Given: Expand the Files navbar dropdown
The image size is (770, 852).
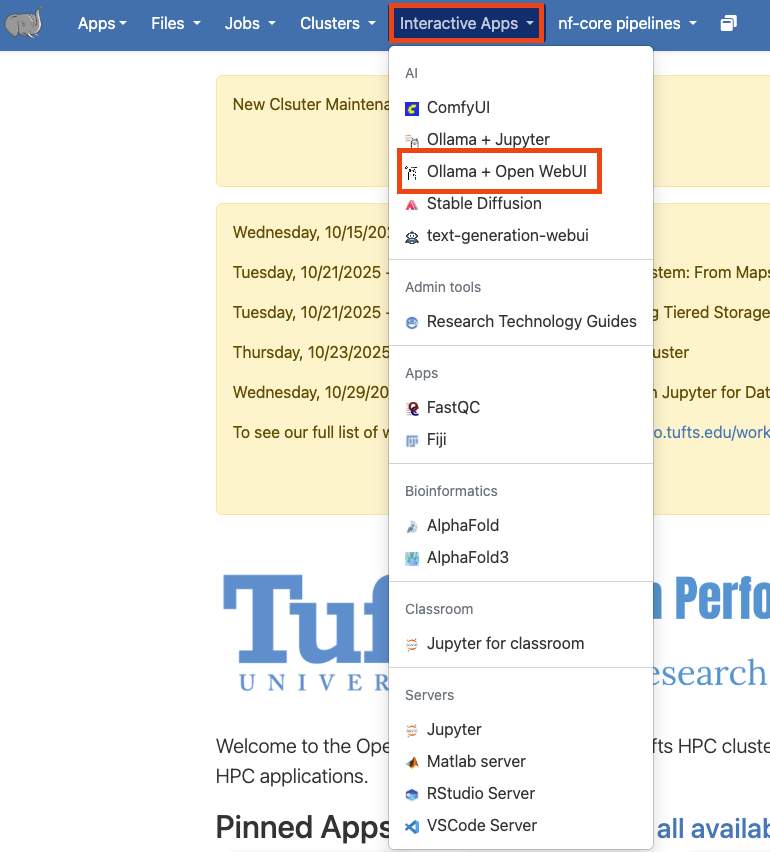Looking at the screenshot, I should point(176,23).
